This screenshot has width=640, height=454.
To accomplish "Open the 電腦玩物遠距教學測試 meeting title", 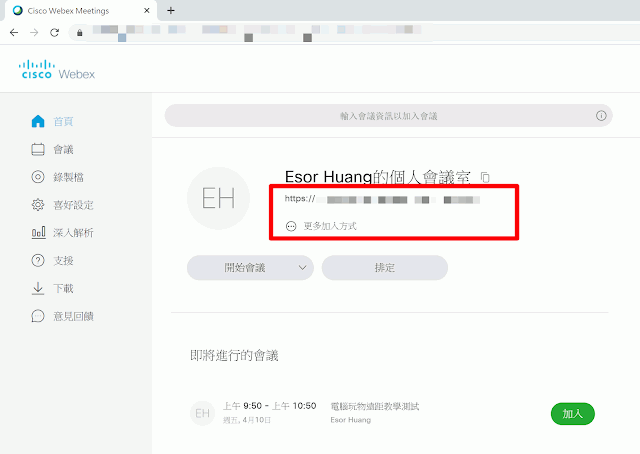I will (x=375, y=406).
